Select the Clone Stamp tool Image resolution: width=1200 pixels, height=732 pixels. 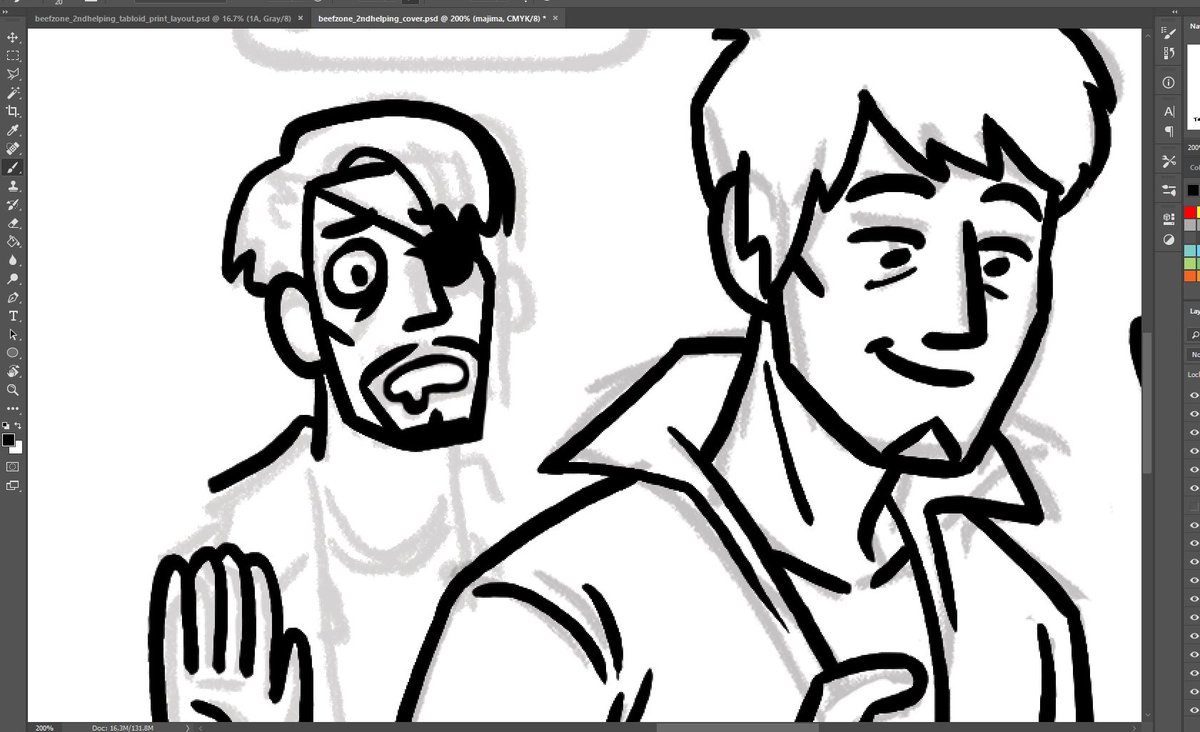pos(13,186)
